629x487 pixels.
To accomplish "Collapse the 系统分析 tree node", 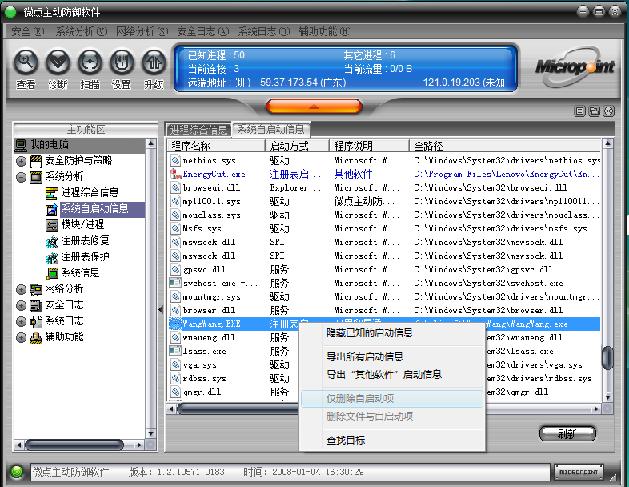I will tap(21, 176).
